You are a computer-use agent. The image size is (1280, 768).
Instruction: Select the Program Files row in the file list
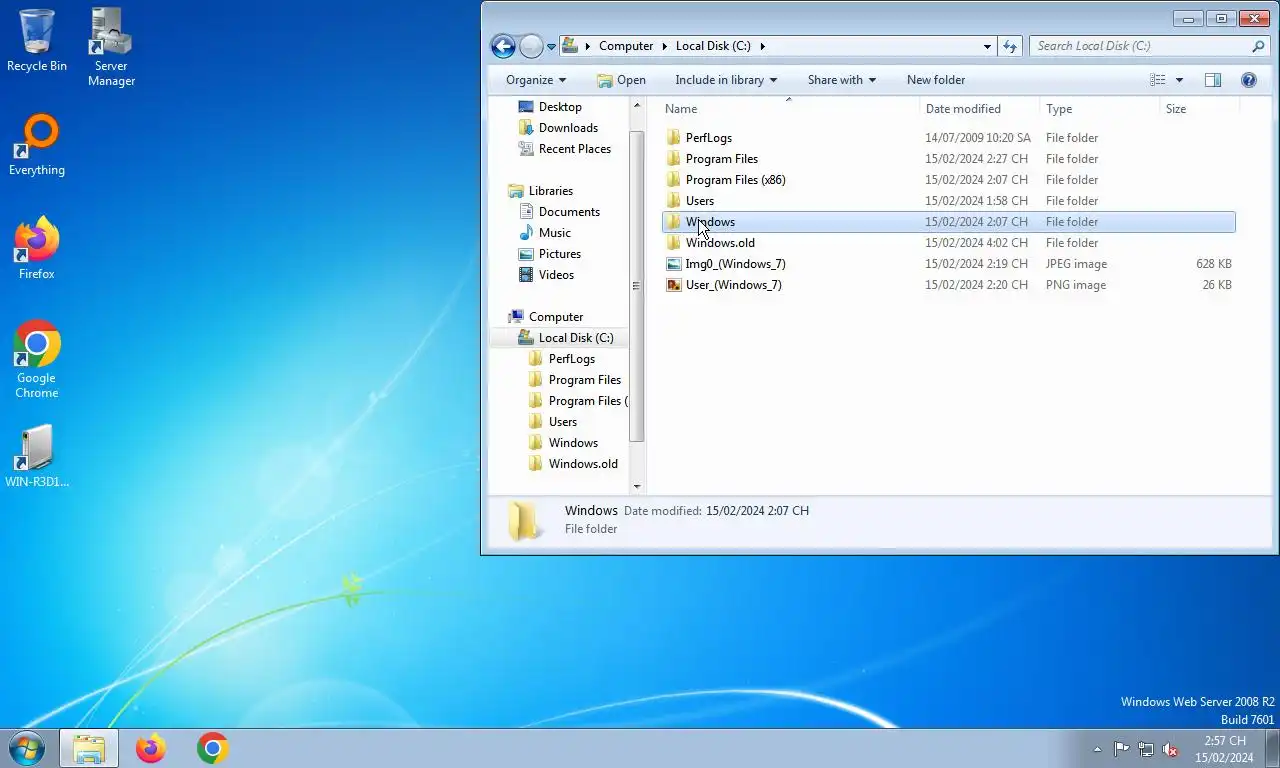[949, 159]
